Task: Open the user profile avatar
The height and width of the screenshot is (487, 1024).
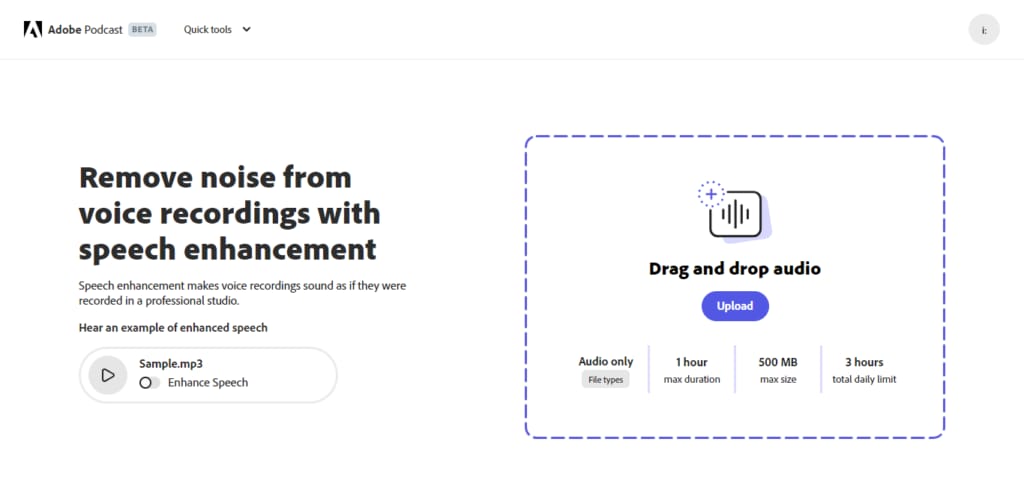Action: point(984,29)
